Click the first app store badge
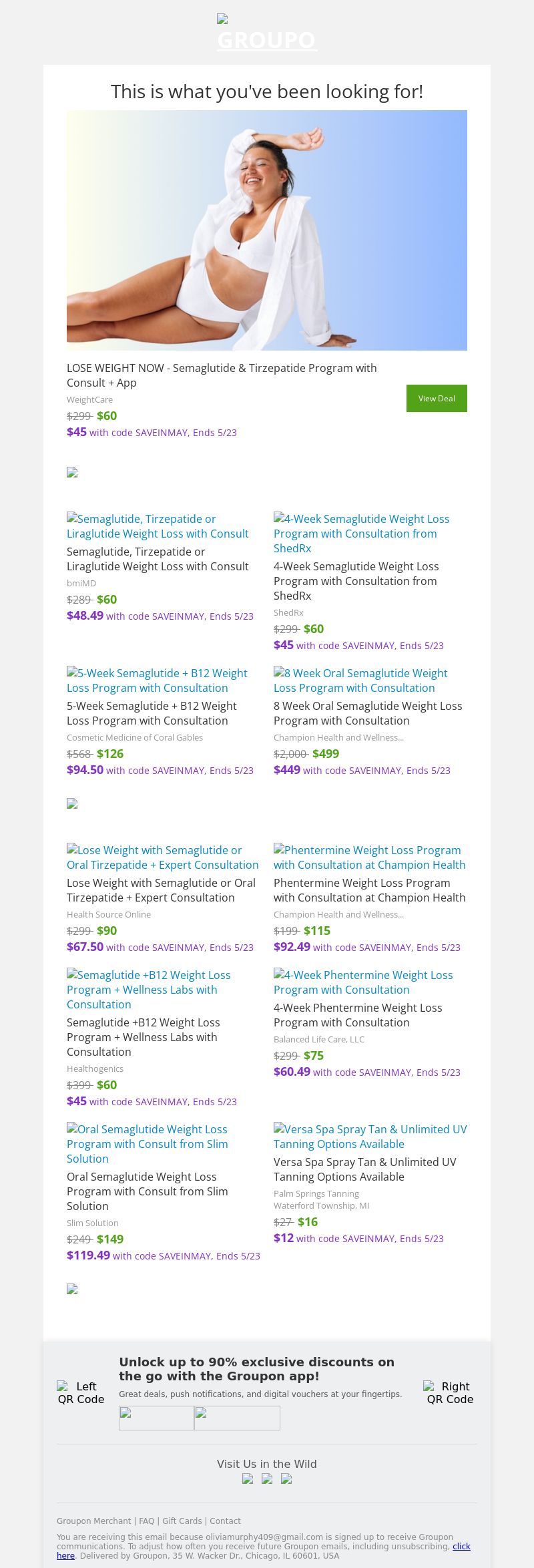This screenshot has width=534, height=1568. point(156,1418)
